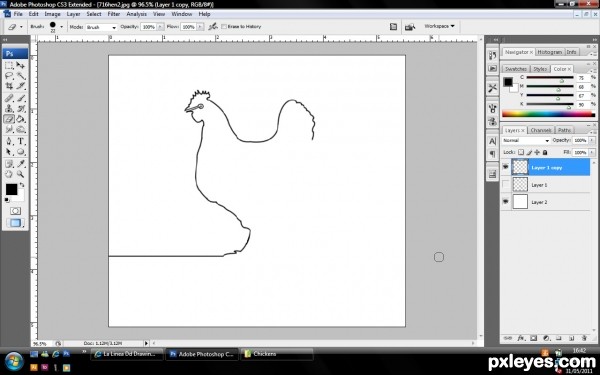Select the Pen tool

tap(9, 141)
